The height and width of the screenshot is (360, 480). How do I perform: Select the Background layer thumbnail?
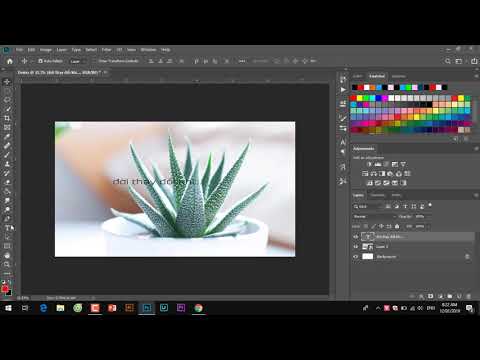tap(368, 256)
